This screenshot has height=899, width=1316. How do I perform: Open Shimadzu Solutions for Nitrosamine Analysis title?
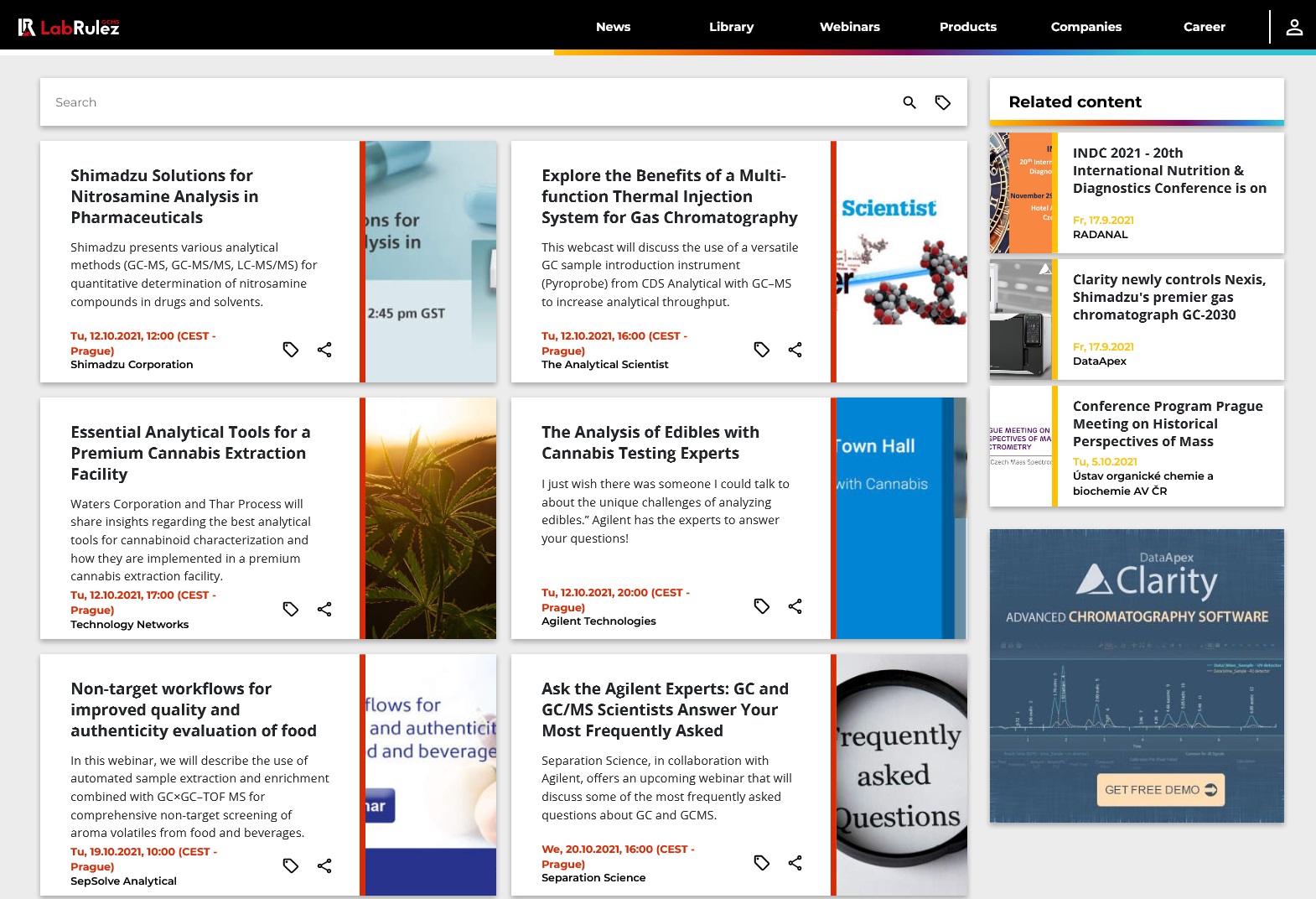tap(164, 196)
